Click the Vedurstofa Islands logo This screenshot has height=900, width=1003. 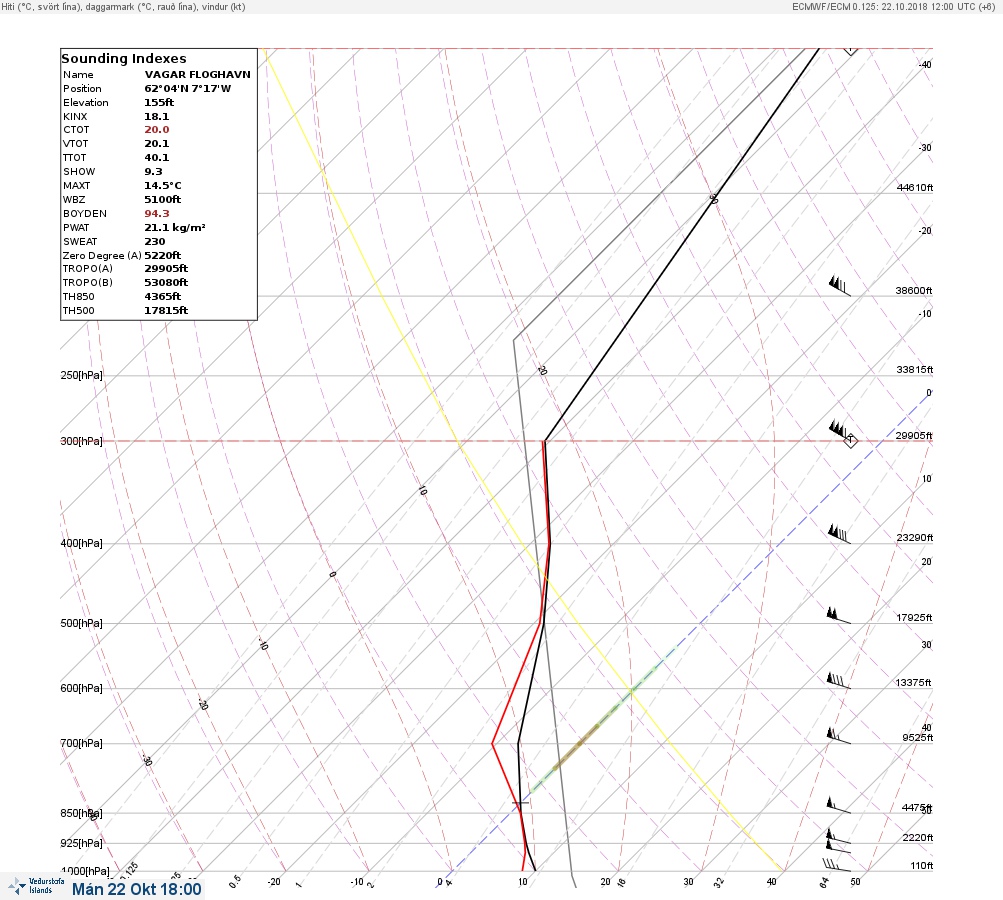click(36, 886)
